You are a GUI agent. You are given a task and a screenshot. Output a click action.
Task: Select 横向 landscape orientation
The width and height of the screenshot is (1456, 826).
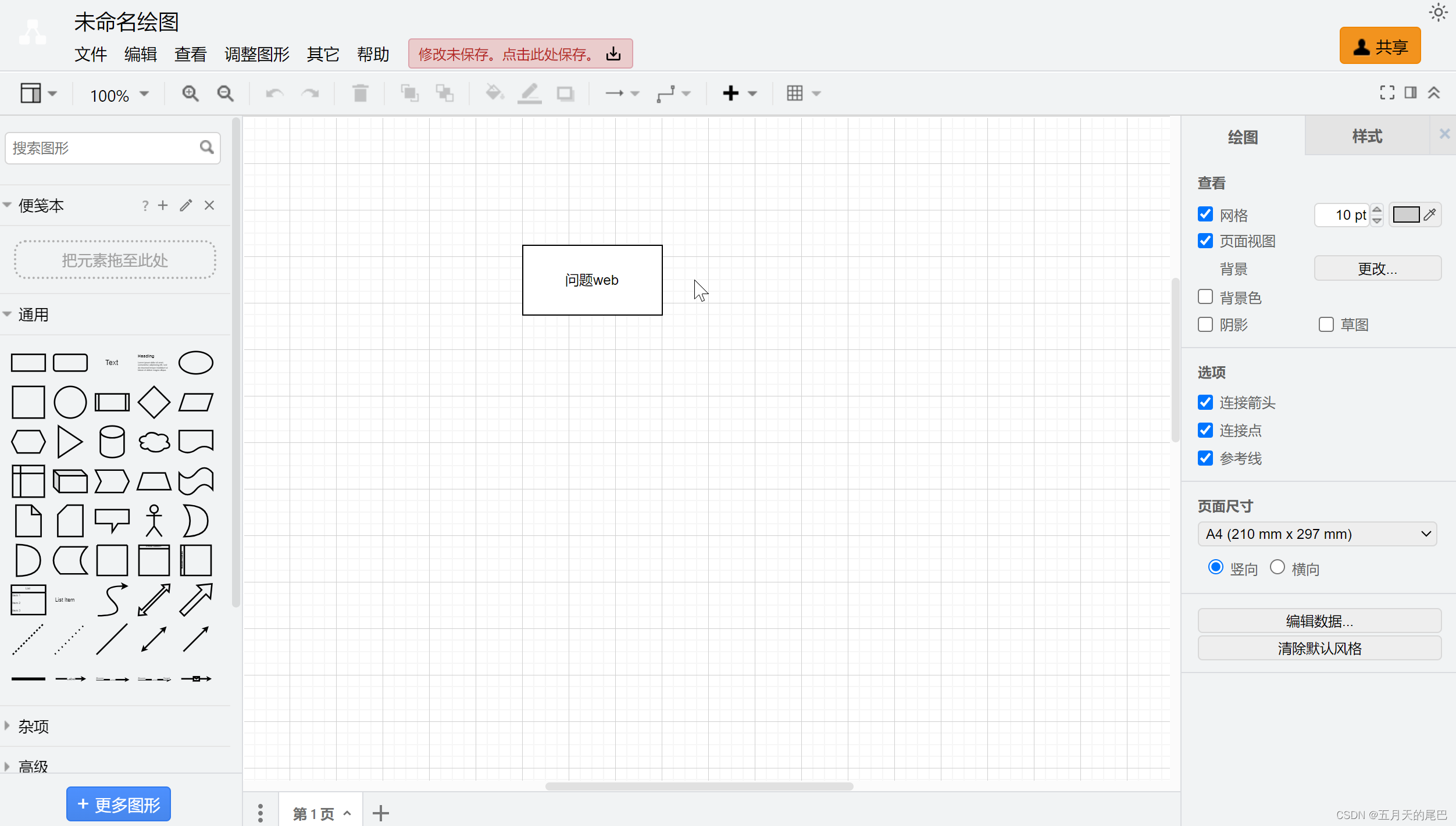[1277, 567]
